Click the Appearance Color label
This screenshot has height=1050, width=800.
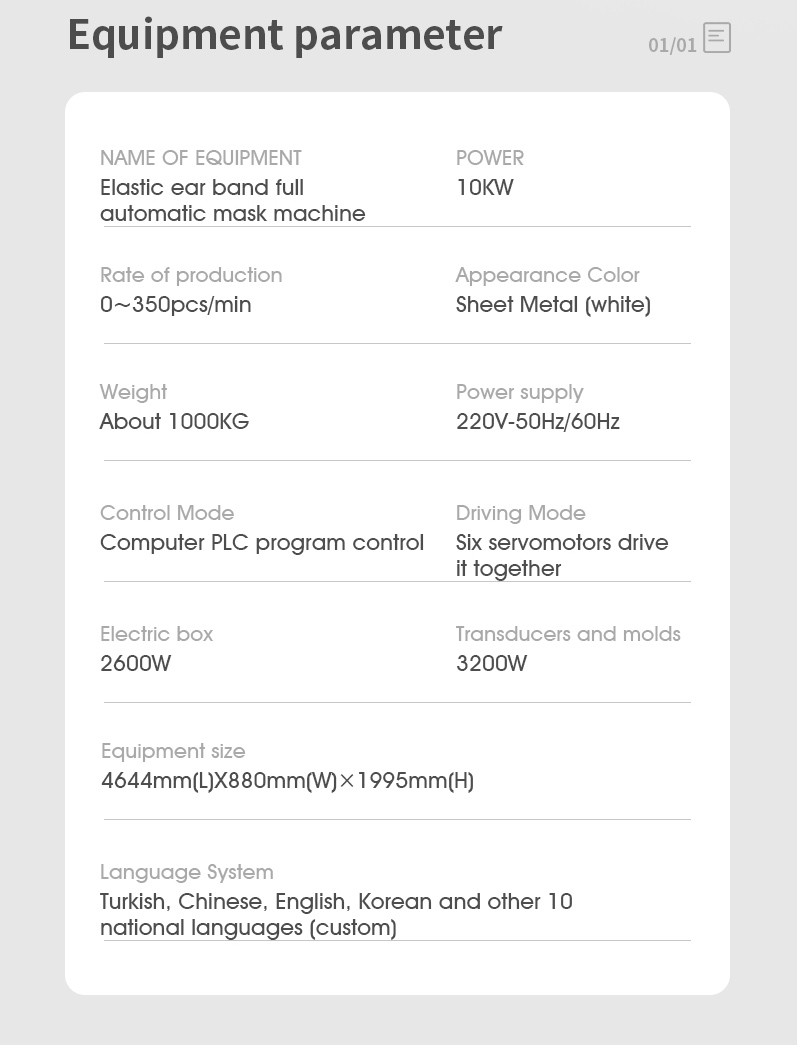click(x=548, y=275)
